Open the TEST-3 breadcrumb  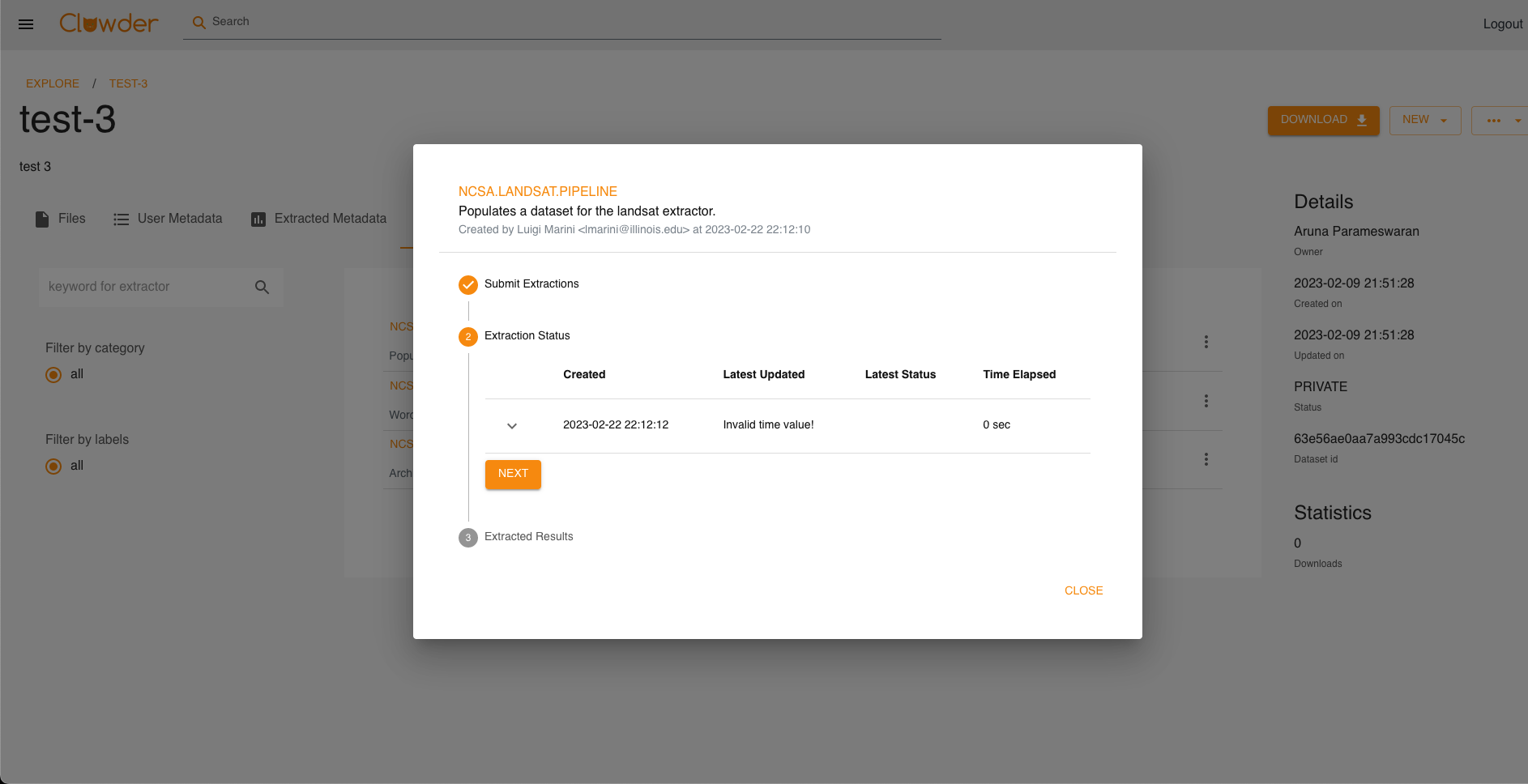128,83
